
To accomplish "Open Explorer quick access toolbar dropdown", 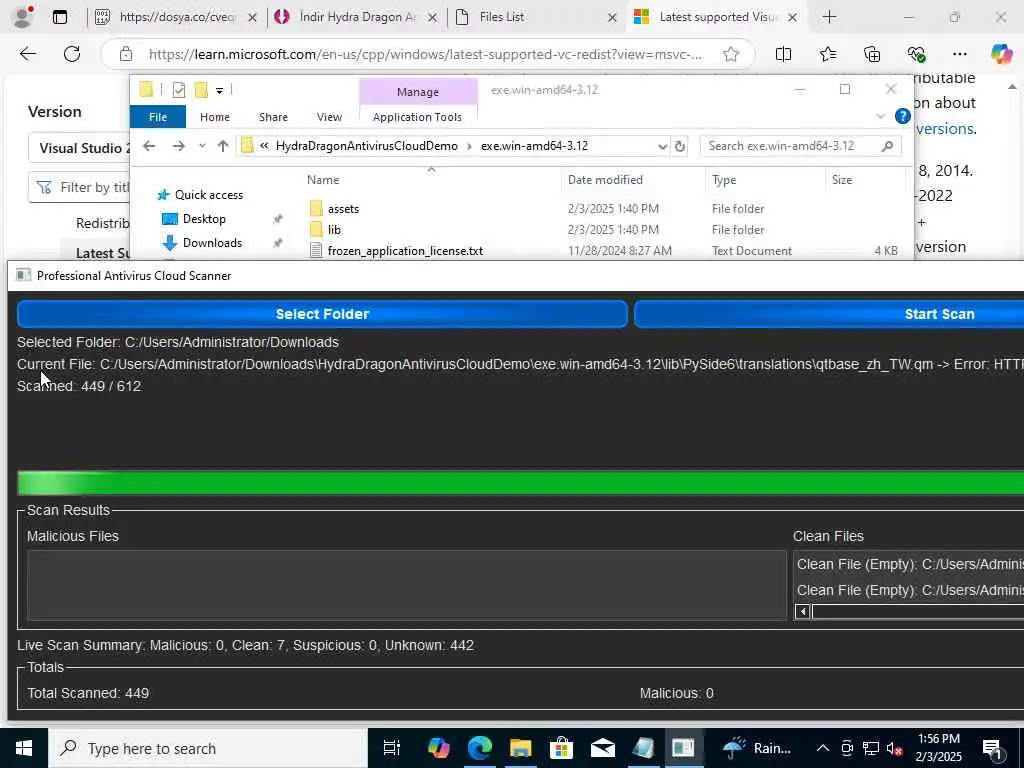I will click(x=219, y=91).
